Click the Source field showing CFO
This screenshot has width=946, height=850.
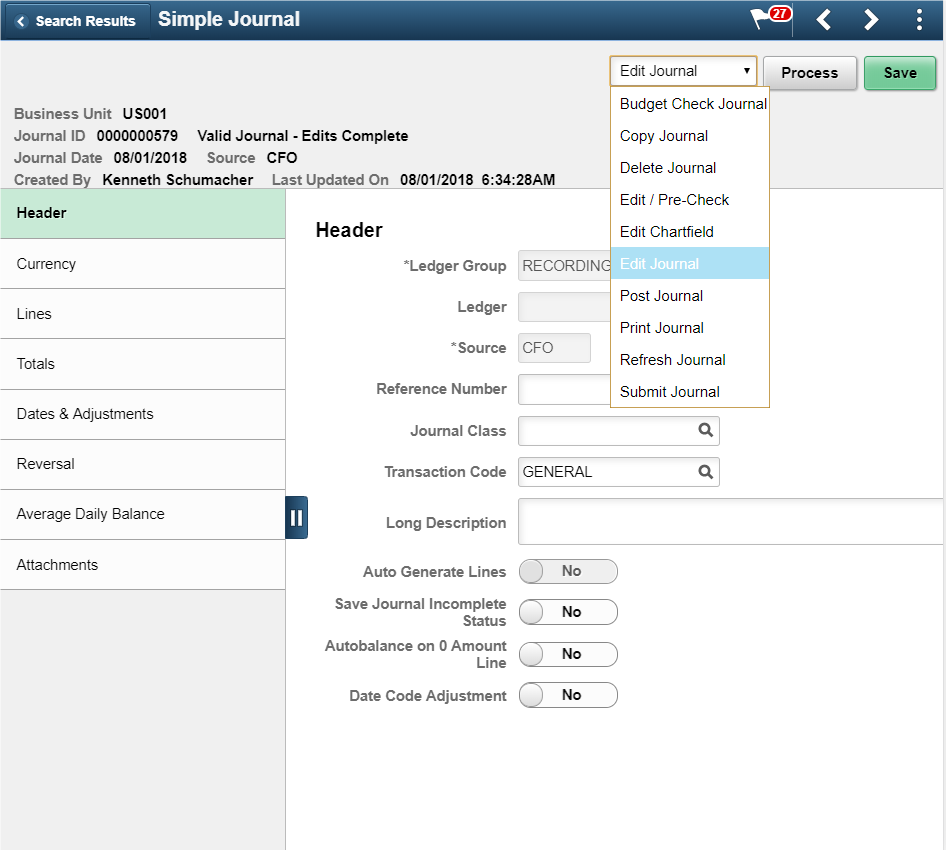(554, 348)
